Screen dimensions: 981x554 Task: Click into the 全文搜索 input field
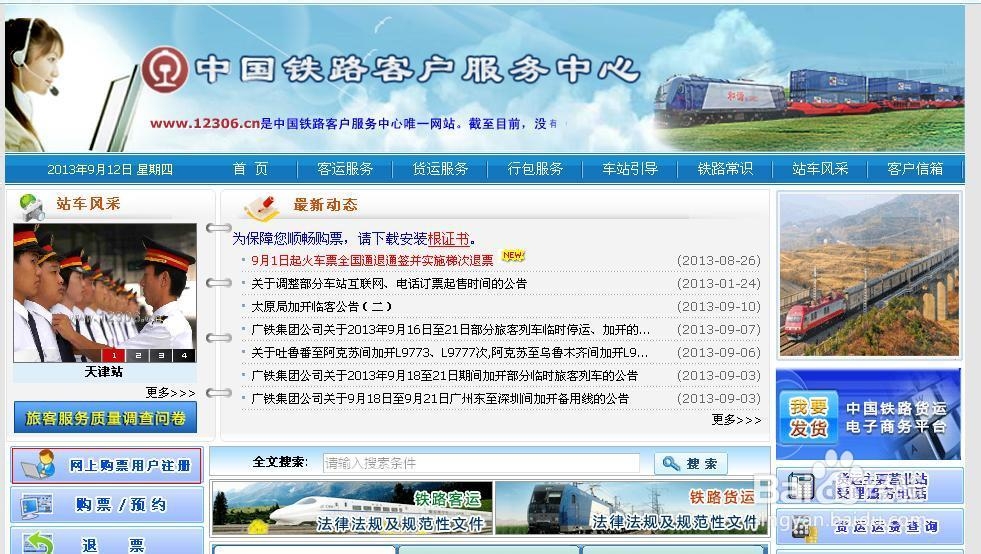(x=481, y=463)
